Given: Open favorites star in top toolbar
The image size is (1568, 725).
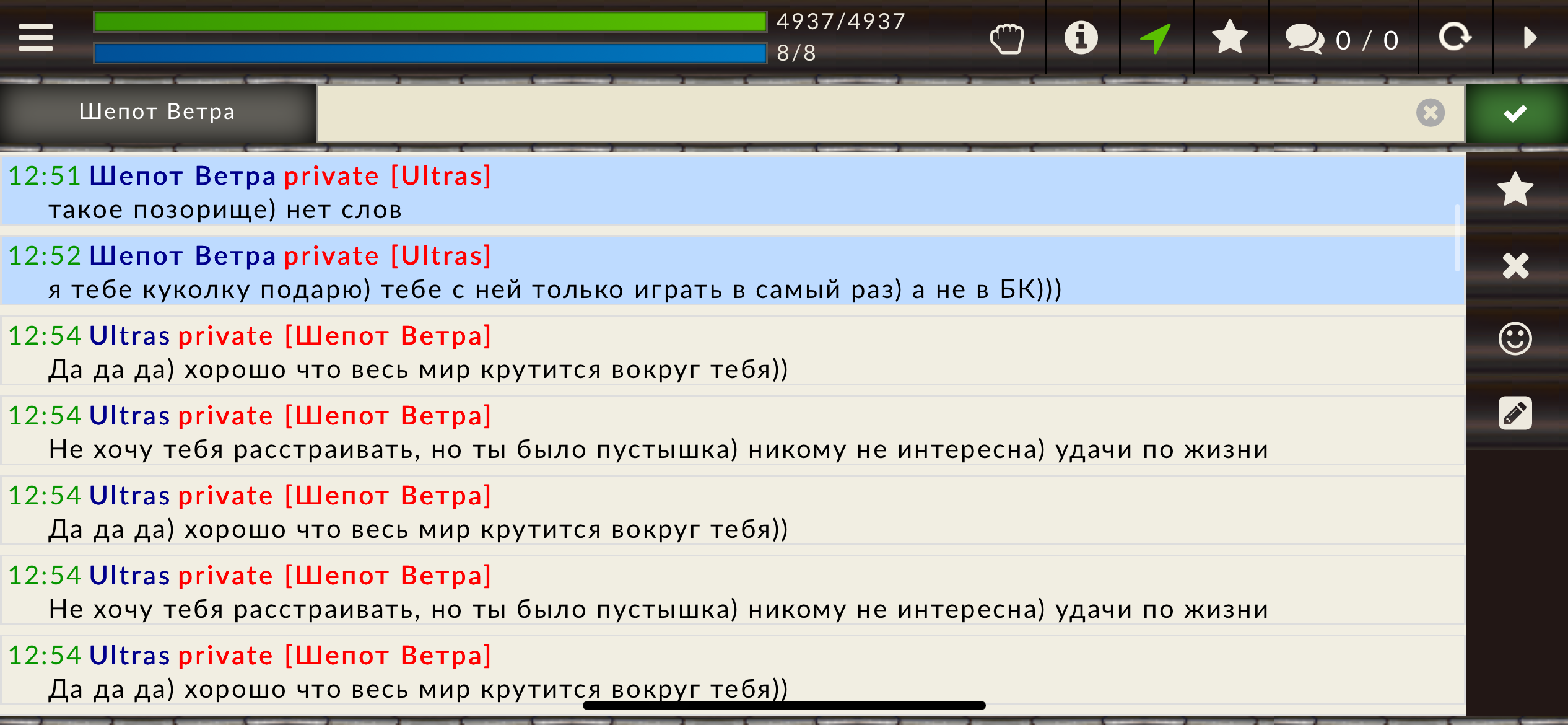Looking at the screenshot, I should click(1230, 37).
